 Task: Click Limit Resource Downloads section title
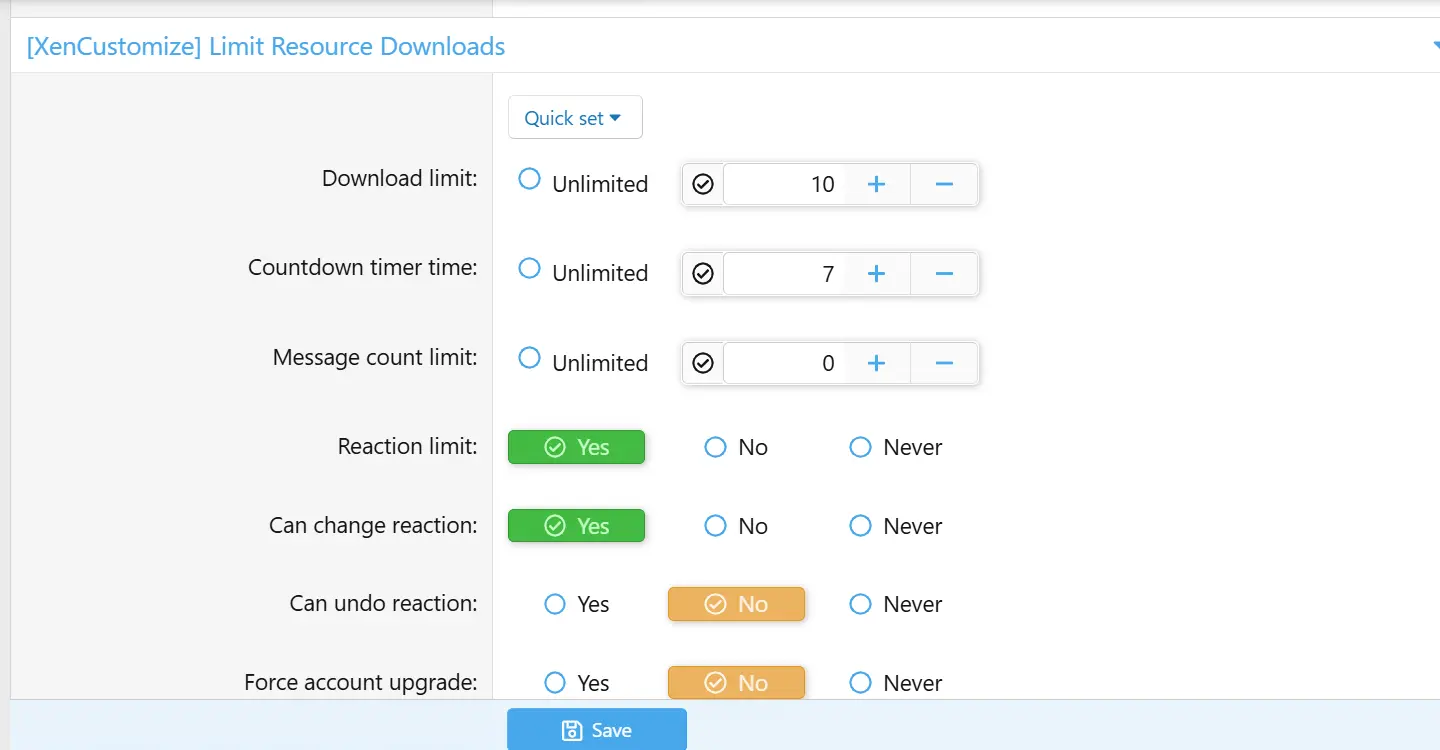pyautogui.click(x=266, y=47)
